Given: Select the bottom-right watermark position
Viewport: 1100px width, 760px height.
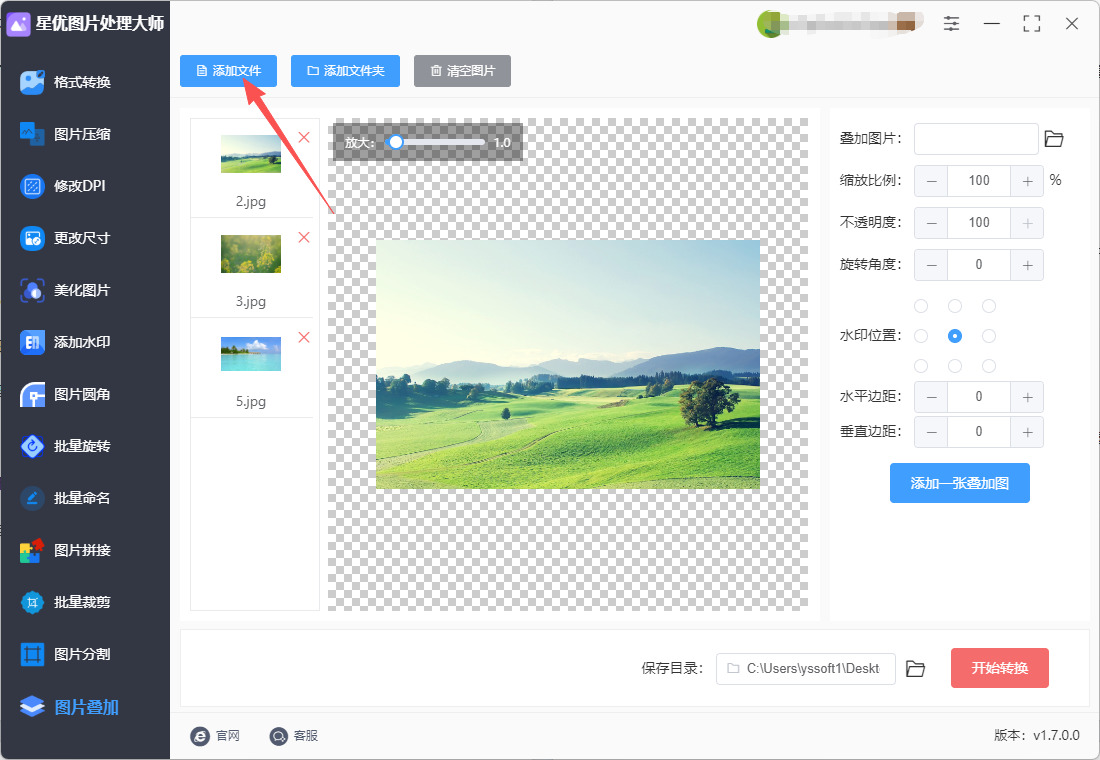Looking at the screenshot, I should pyautogui.click(x=989, y=366).
